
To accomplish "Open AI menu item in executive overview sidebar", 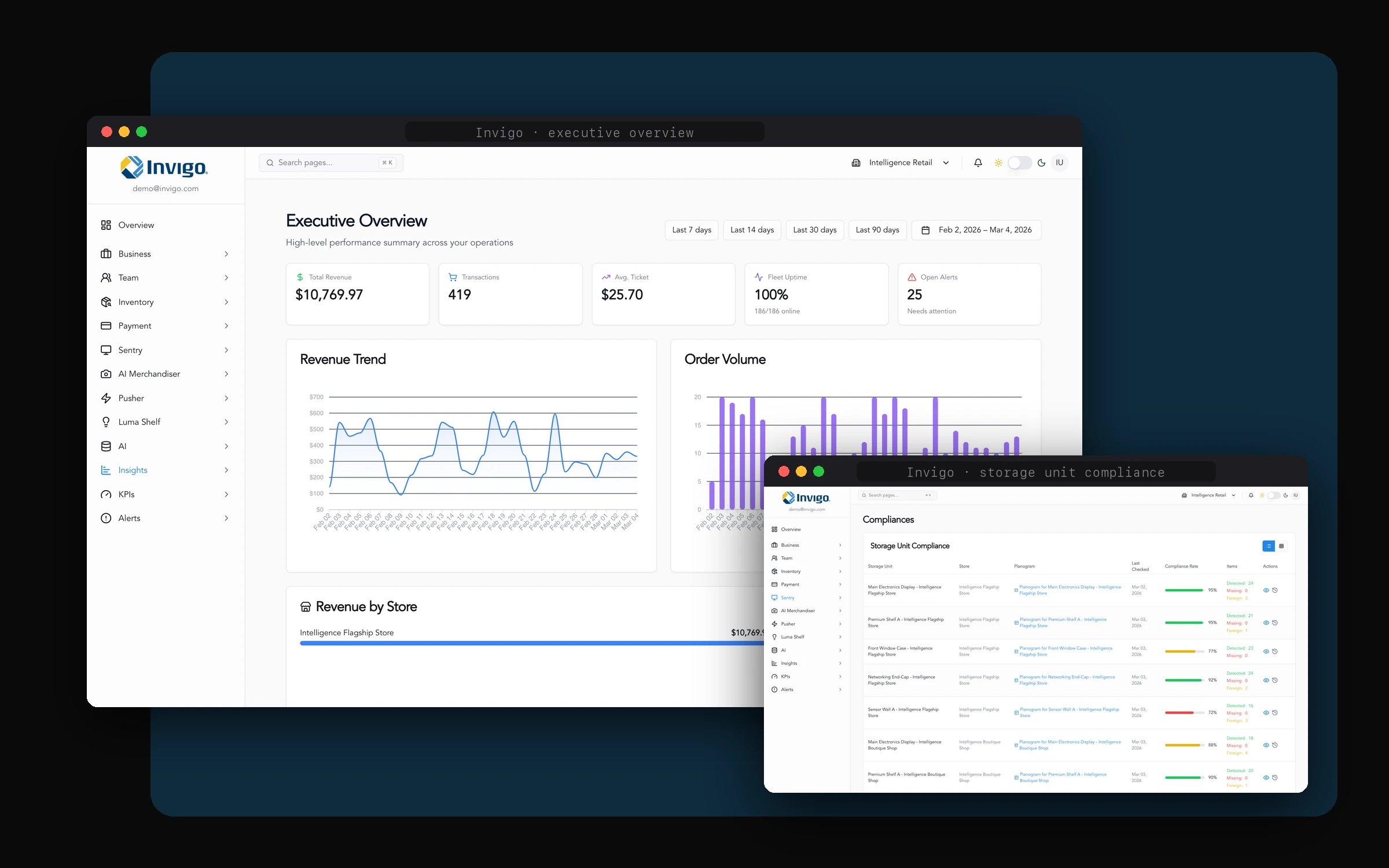I will 165,446.
